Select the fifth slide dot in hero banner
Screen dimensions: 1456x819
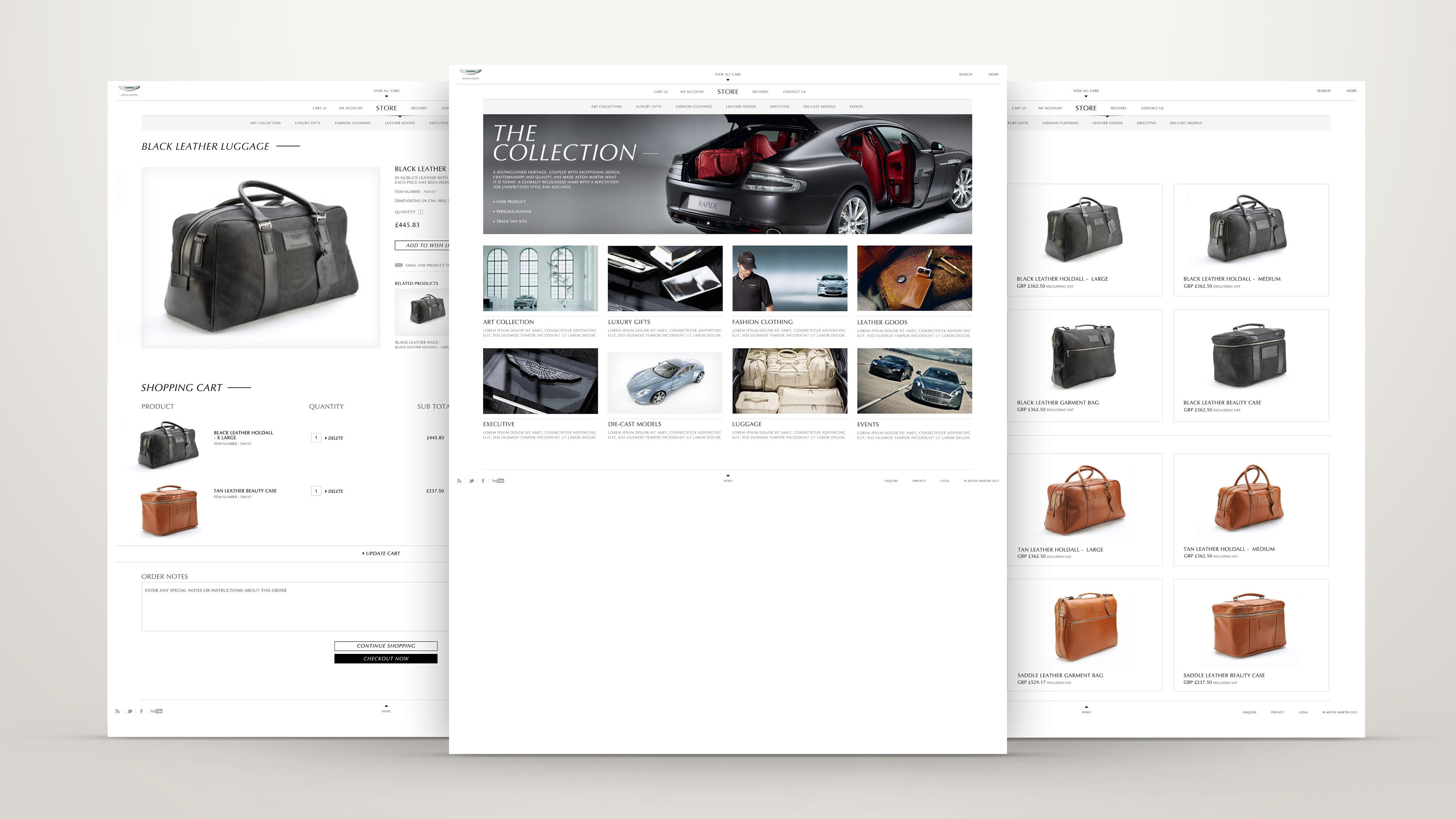[748, 223]
